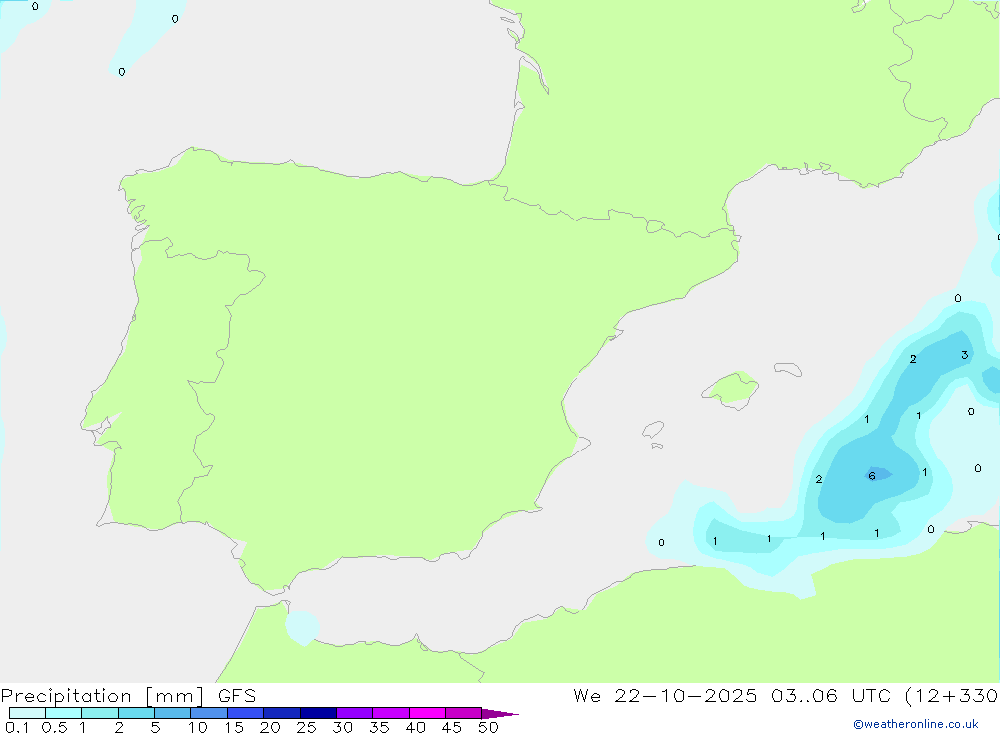Click the '3' precipitation value on the map
1000x733 pixels.
pos(965,355)
